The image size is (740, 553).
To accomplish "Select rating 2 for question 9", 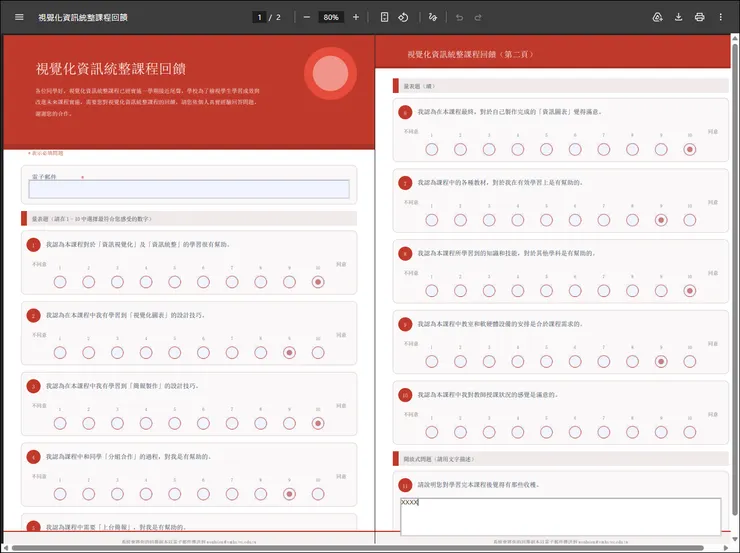I will click(x=460, y=362).
